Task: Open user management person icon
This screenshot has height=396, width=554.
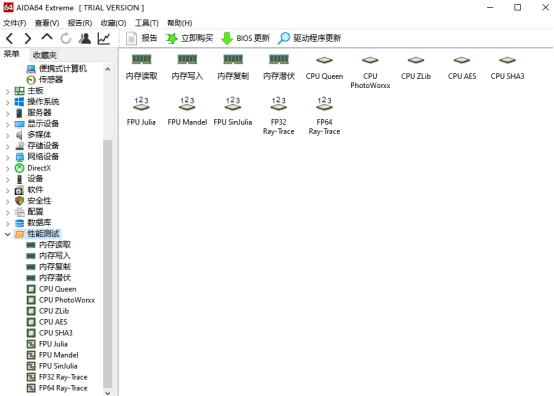Action: pyautogui.click(x=85, y=38)
